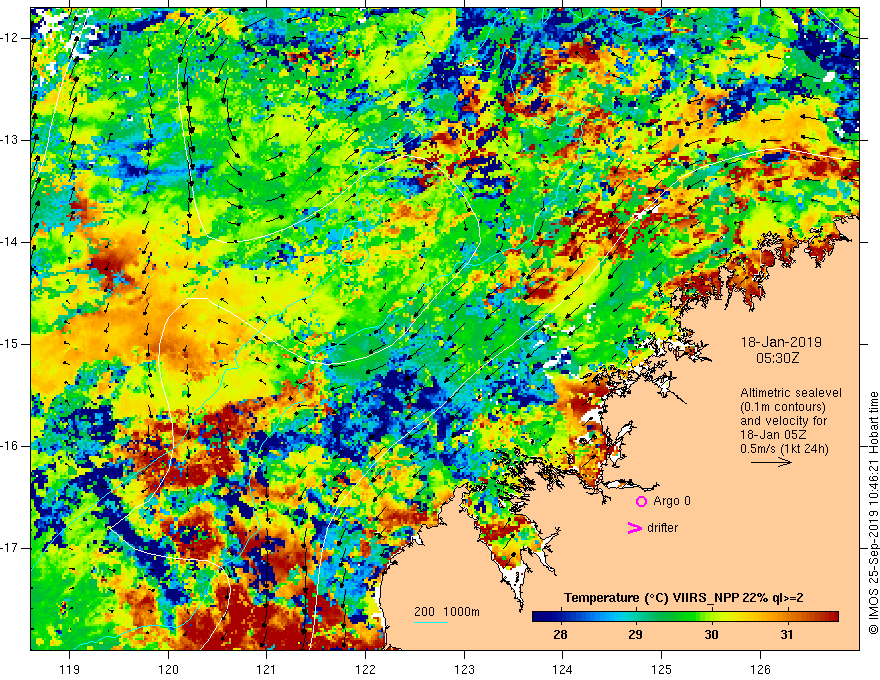The height and width of the screenshot is (680, 880).
Task: Click the color bar value 29
Action: 635,635
